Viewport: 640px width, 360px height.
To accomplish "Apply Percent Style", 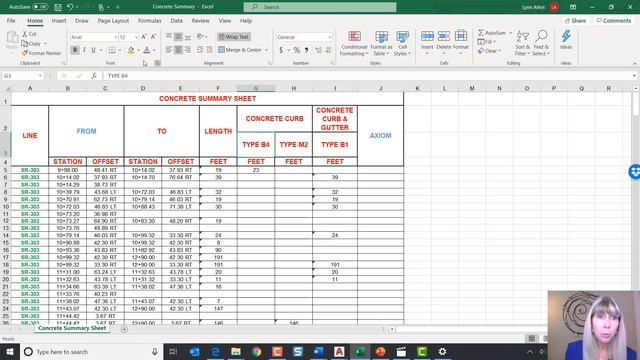I will click(x=297, y=50).
